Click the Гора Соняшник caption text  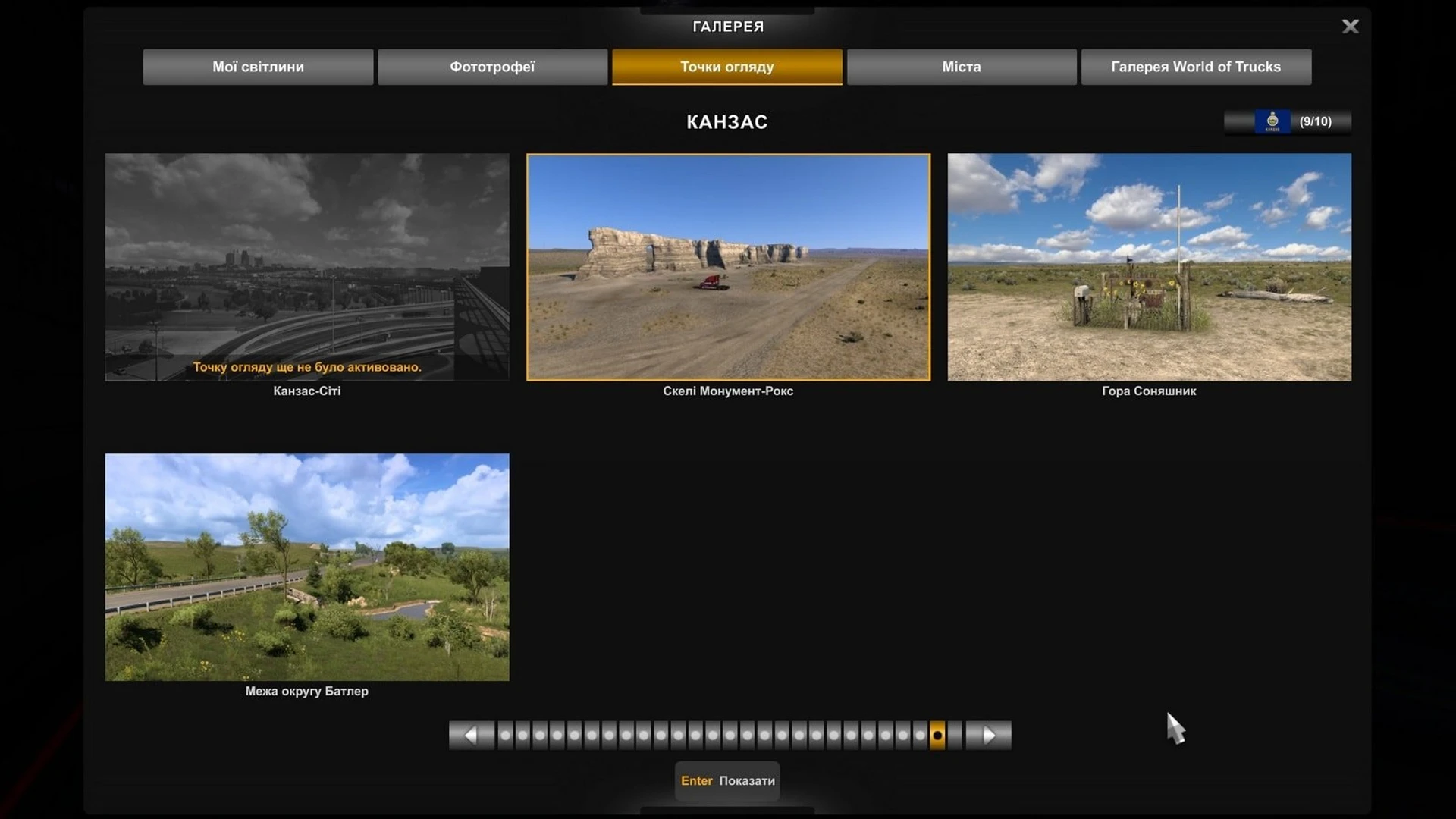pyautogui.click(x=1149, y=391)
